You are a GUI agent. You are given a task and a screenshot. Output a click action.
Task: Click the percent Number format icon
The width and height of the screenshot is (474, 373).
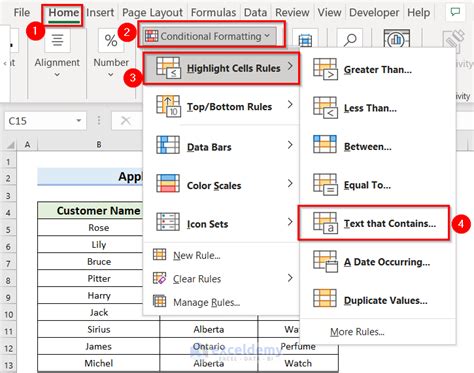(111, 40)
